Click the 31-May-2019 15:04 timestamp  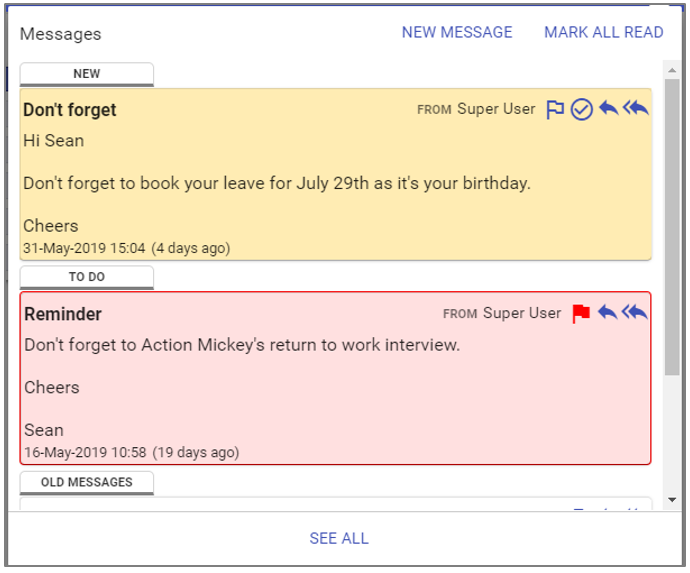point(84,248)
